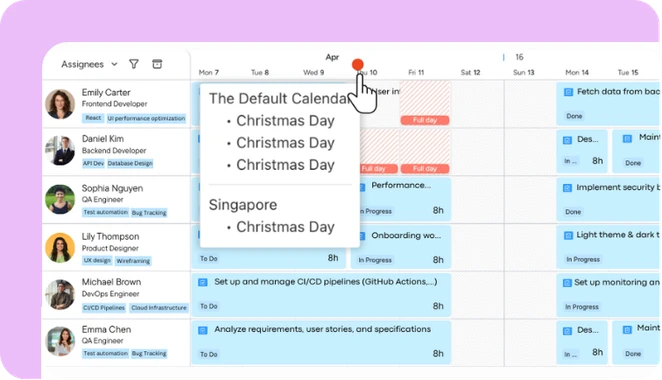Select the CI/CD Pipelines tag
The height and width of the screenshot is (380, 662).
[x=104, y=307]
